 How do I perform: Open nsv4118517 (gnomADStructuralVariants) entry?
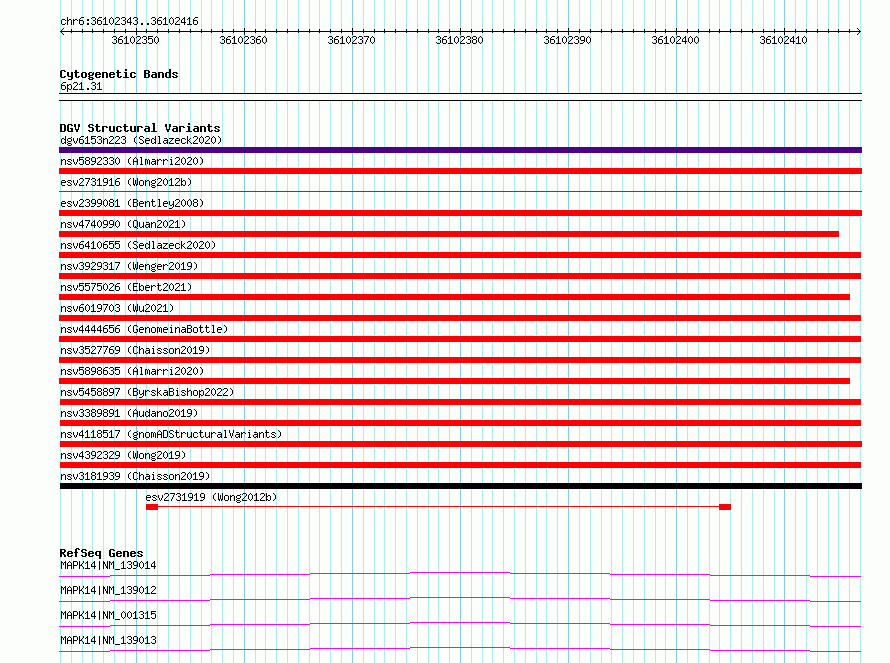point(171,434)
